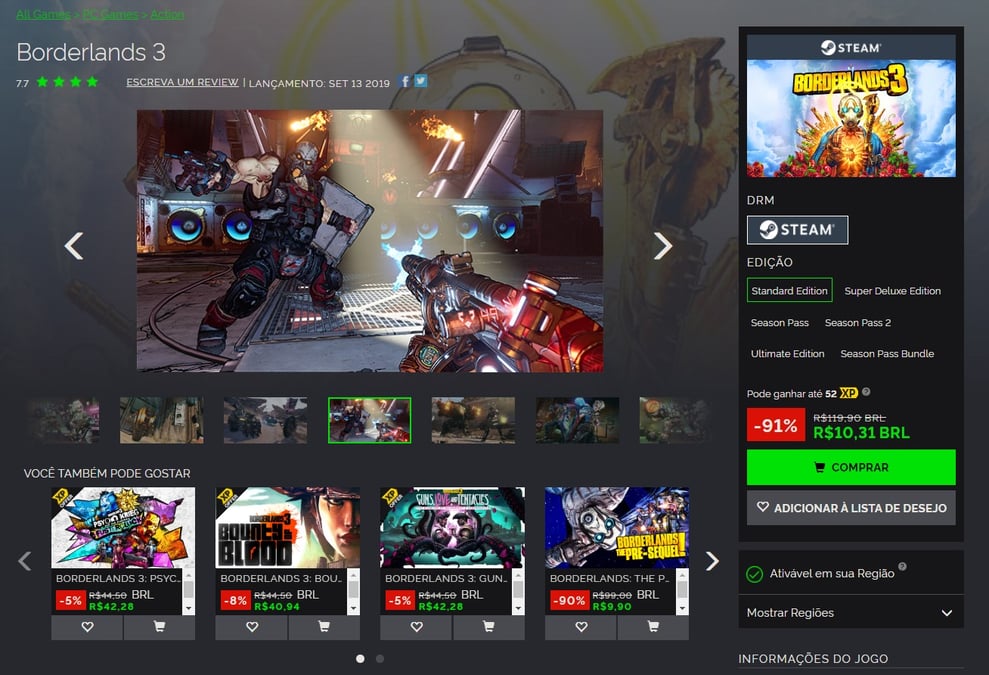989x675 pixels.
Task: Click Guns, Love and Tentacles card scrollbar
Action: 518,592
